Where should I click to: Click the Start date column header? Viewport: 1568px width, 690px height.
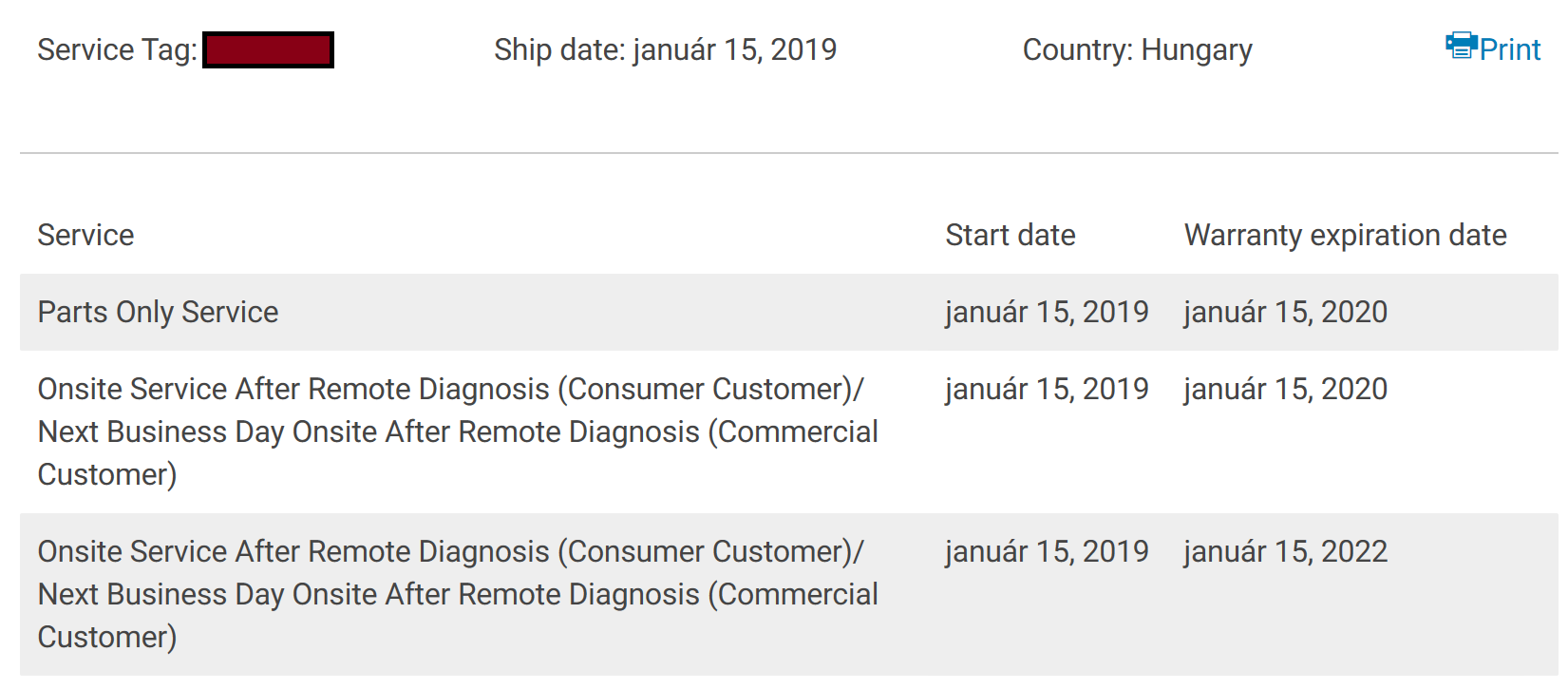click(1010, 235)
